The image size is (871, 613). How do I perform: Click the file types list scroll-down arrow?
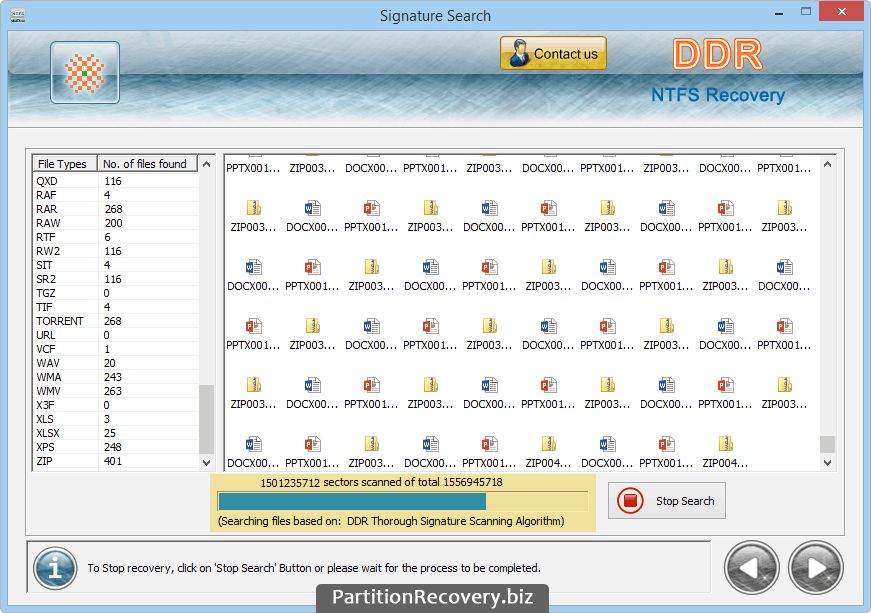tap(206, 463)
